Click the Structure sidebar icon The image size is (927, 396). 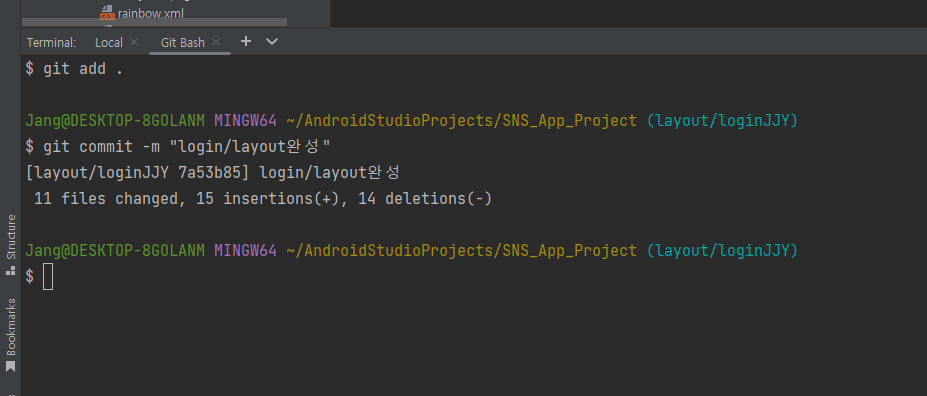[10, 271]
